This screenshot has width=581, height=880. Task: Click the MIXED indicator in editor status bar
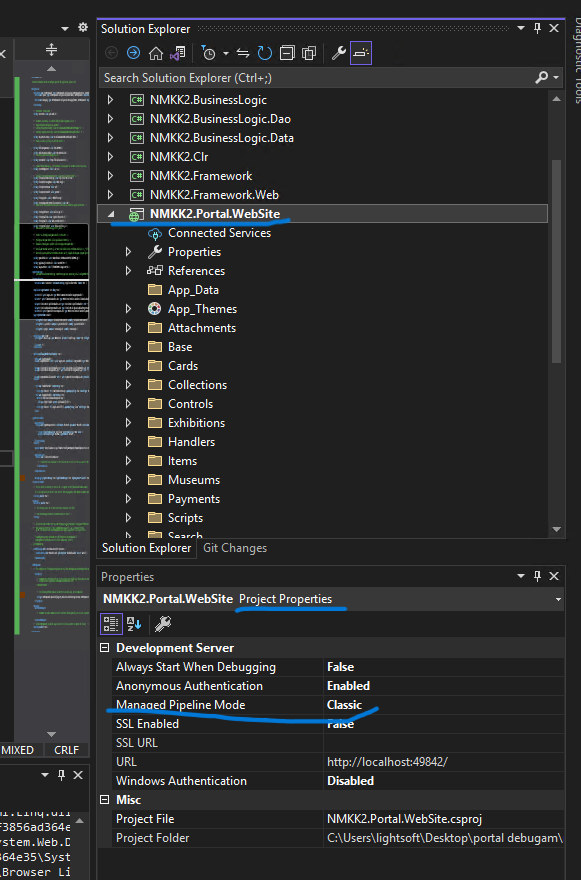point(17,750)
